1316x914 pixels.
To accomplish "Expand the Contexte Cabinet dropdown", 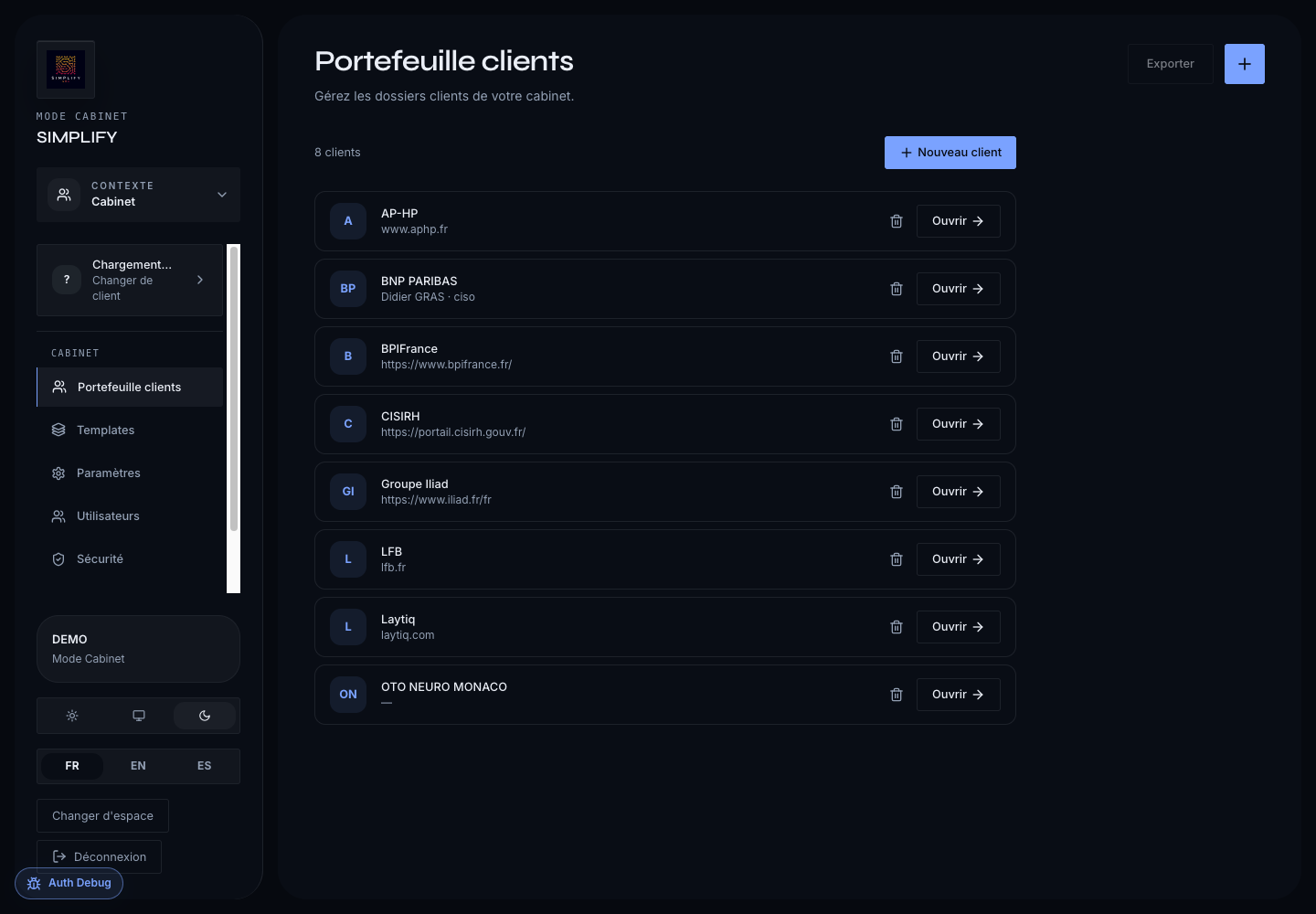I will 138,195.
